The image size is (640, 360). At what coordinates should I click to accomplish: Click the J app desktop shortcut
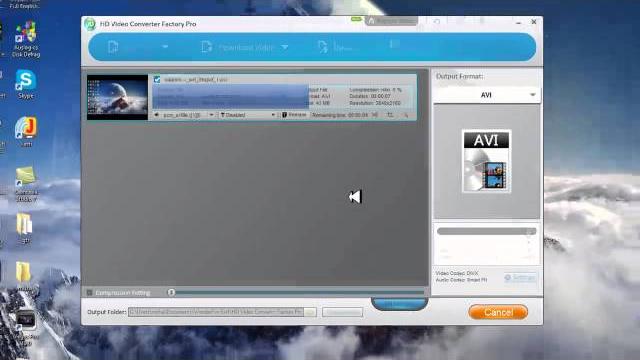[x=26, y=131]
